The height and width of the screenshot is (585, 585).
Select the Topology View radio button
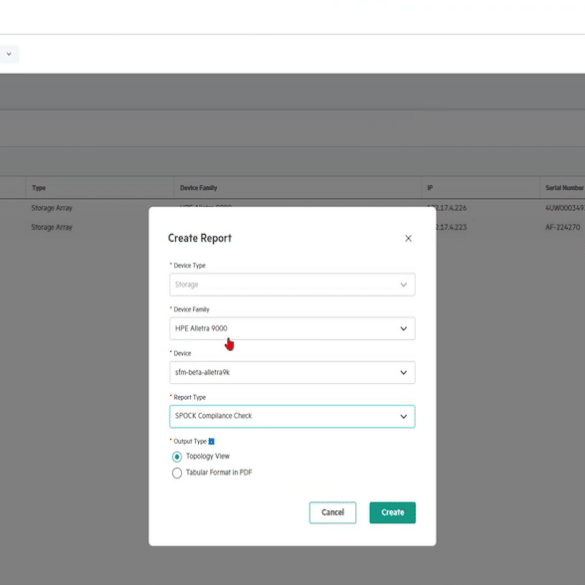coord(177,457)
